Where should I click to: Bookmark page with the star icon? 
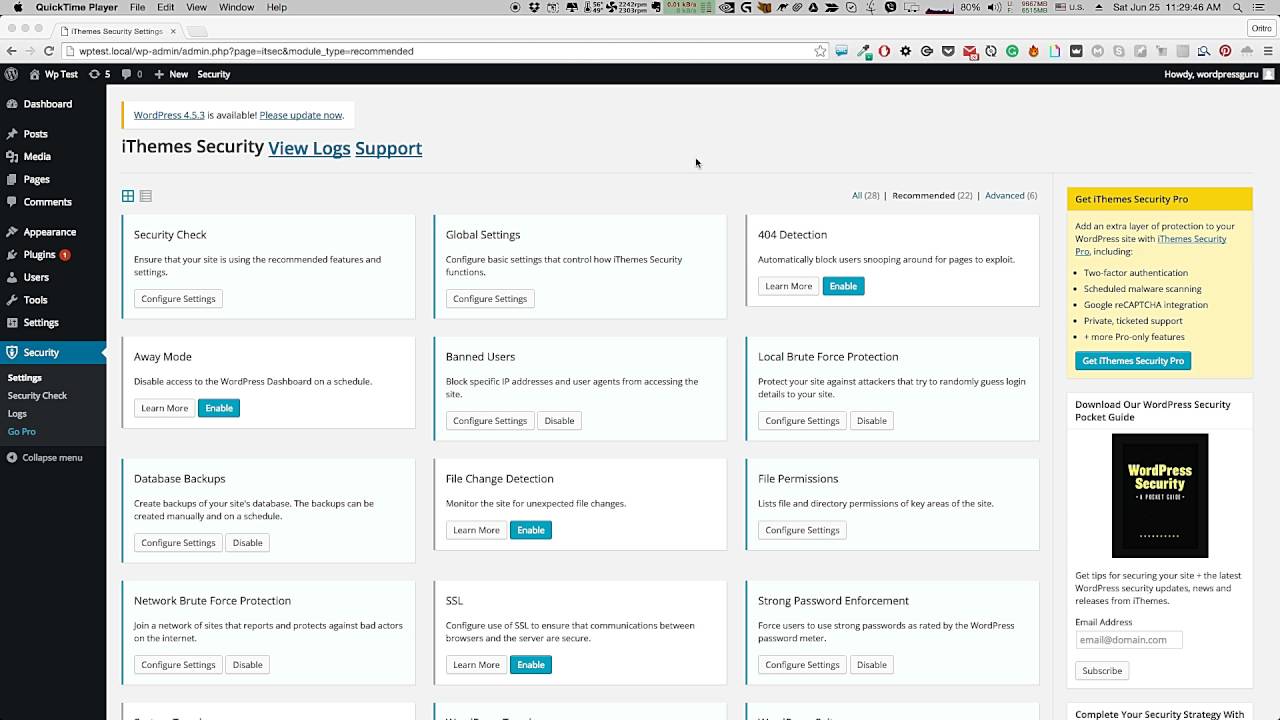pos(820,51)
